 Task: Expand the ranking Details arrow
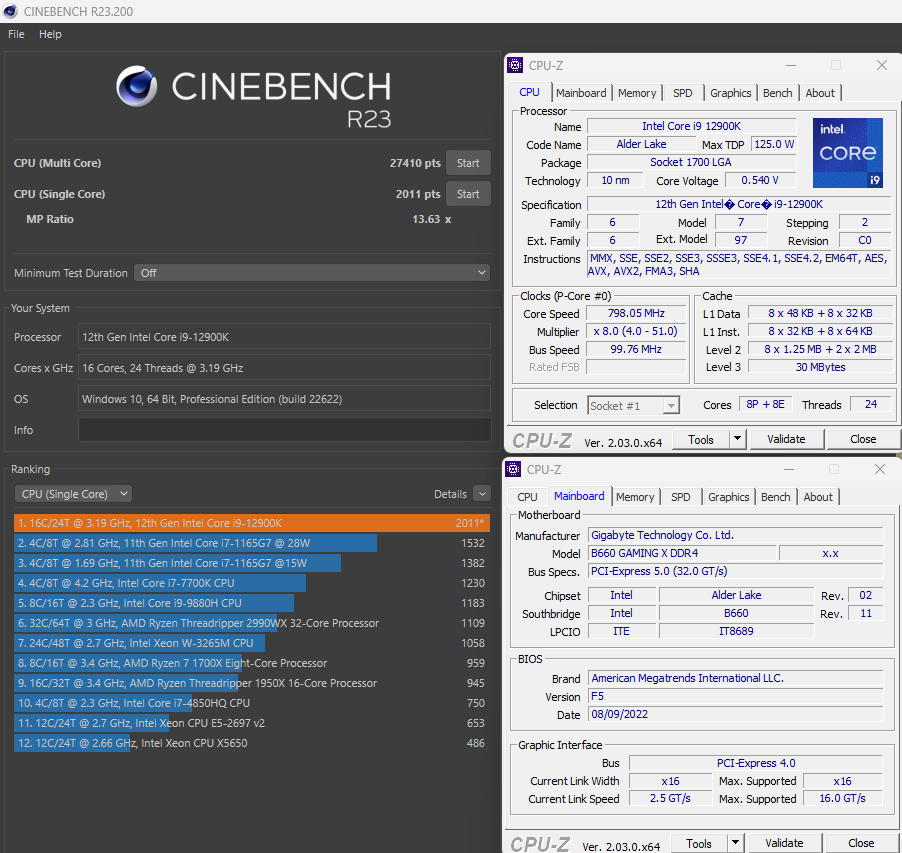coord(482,494)
